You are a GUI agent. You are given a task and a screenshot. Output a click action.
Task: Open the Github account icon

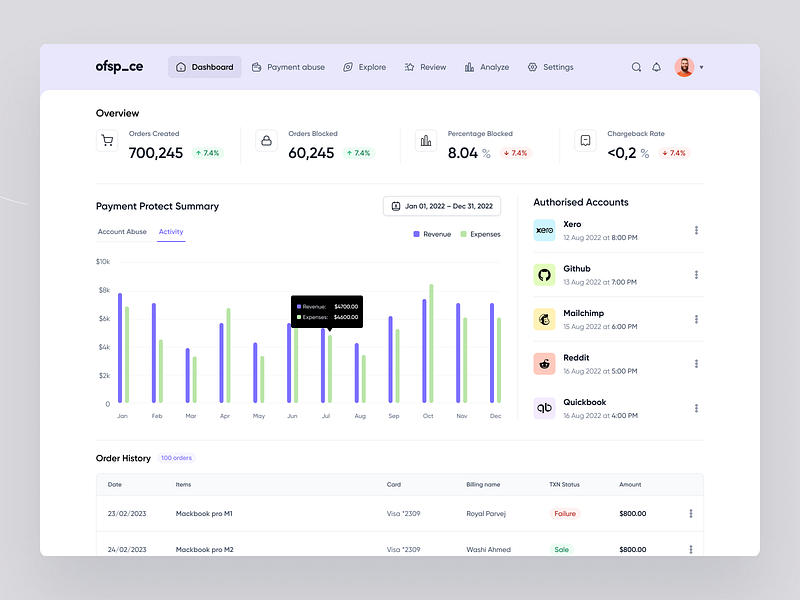(544, 274)
